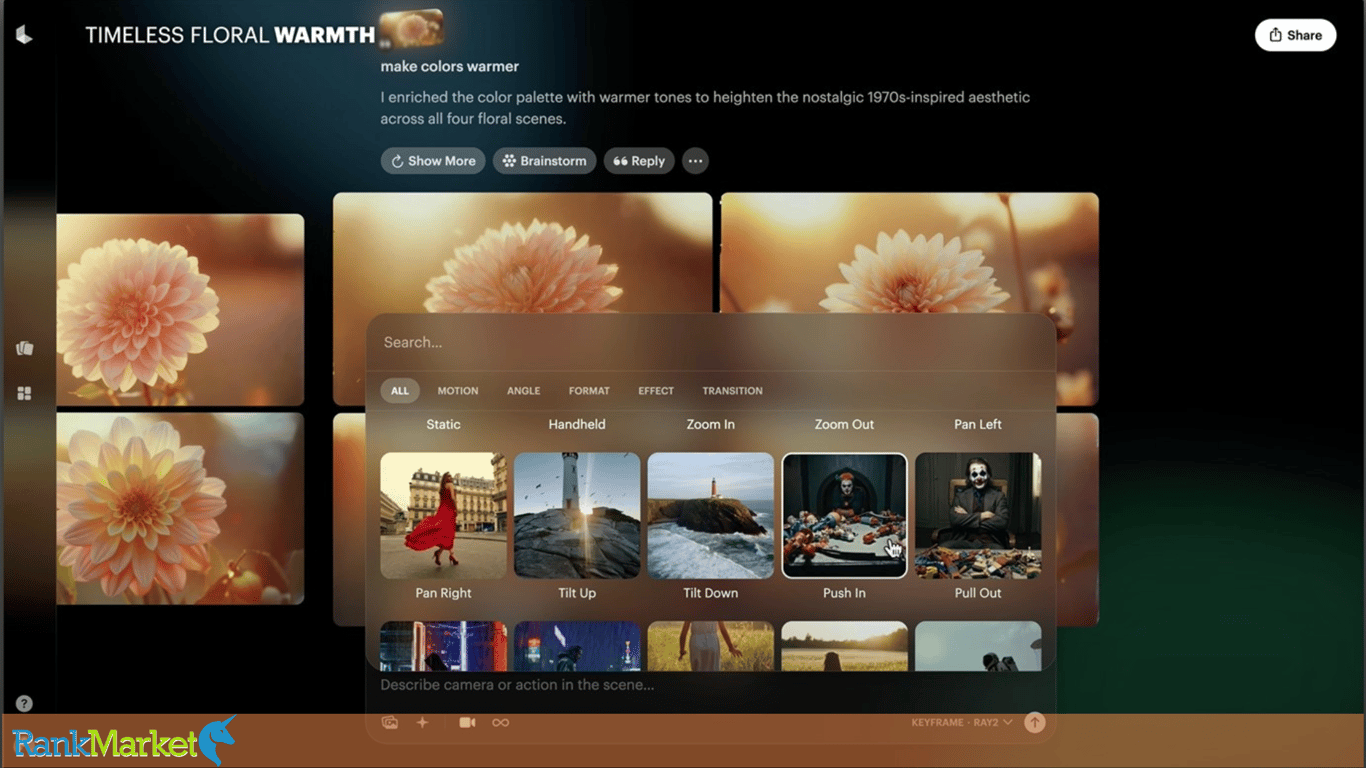Click the video camera icon in the prompt bar

[x=467, y=722]
